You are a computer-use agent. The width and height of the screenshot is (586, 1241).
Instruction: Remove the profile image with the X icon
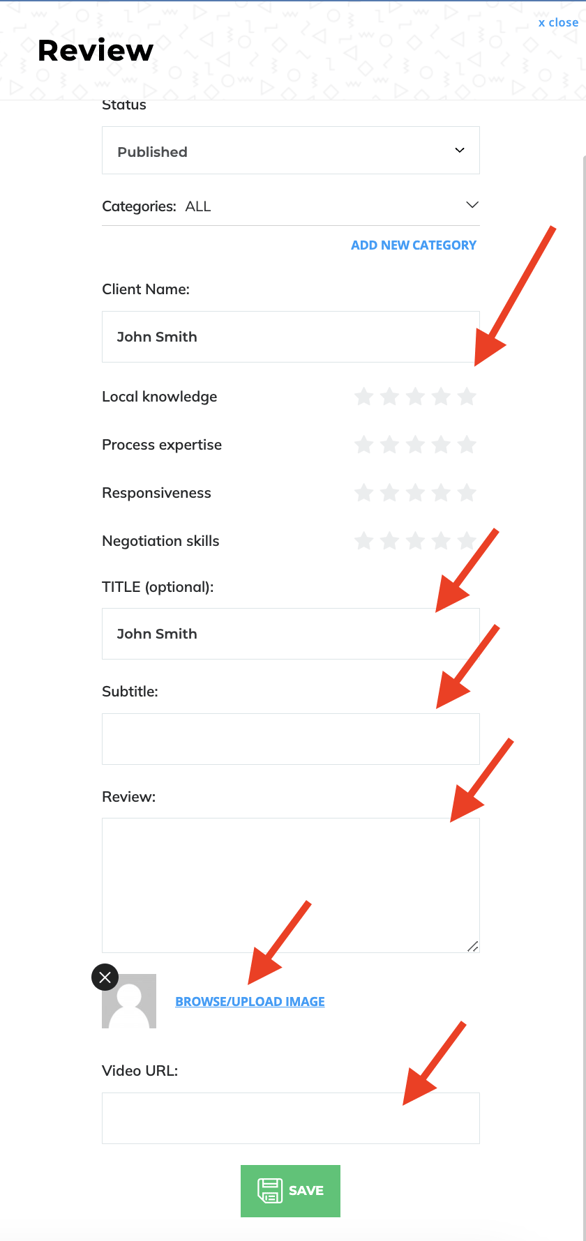point(105,977)
